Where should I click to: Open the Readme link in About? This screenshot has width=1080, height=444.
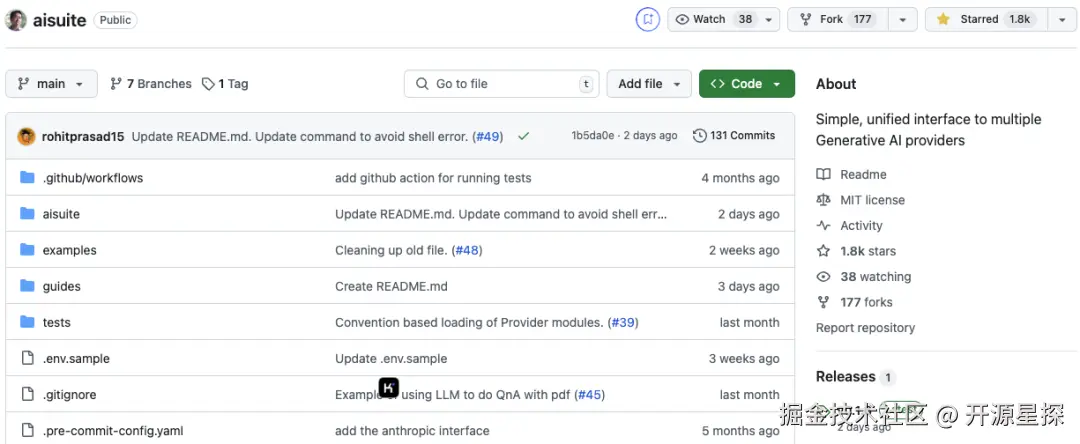[863, 175]
